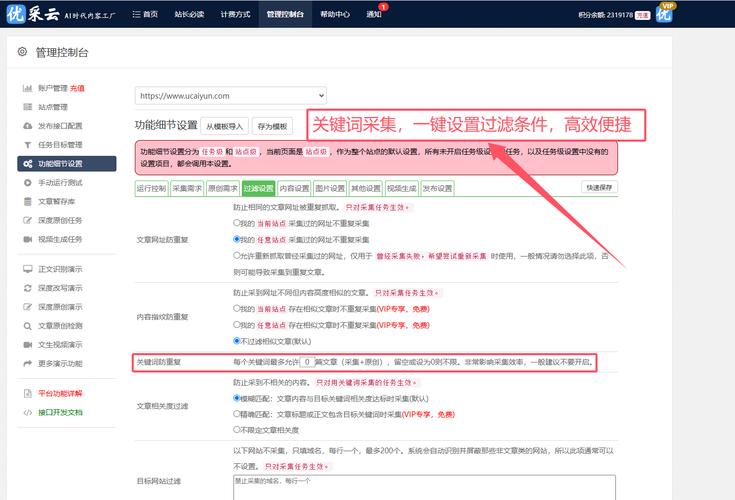This screenshot has height=500, width=735.
Task: Click the 发布接口配置 cloud icon
Action: pyautogui.click(x=28, y=126)
